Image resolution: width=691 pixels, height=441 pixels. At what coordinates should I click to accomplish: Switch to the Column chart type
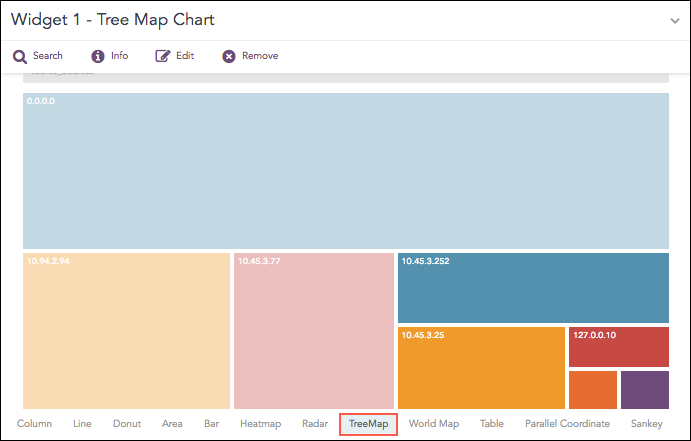[35, 424]
